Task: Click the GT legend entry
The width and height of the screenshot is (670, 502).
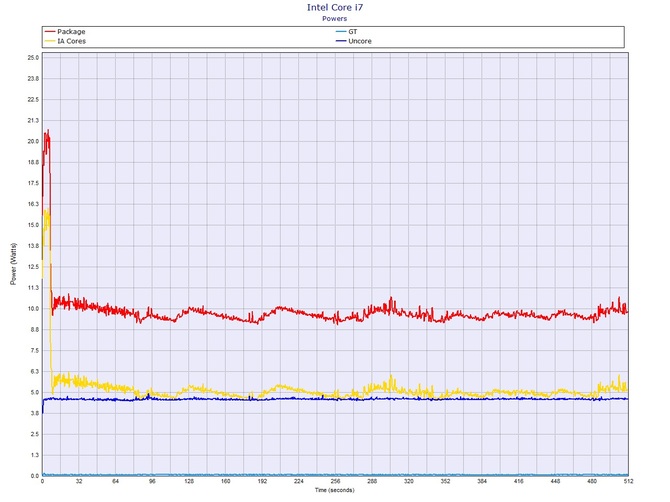Action: [347, 32]
